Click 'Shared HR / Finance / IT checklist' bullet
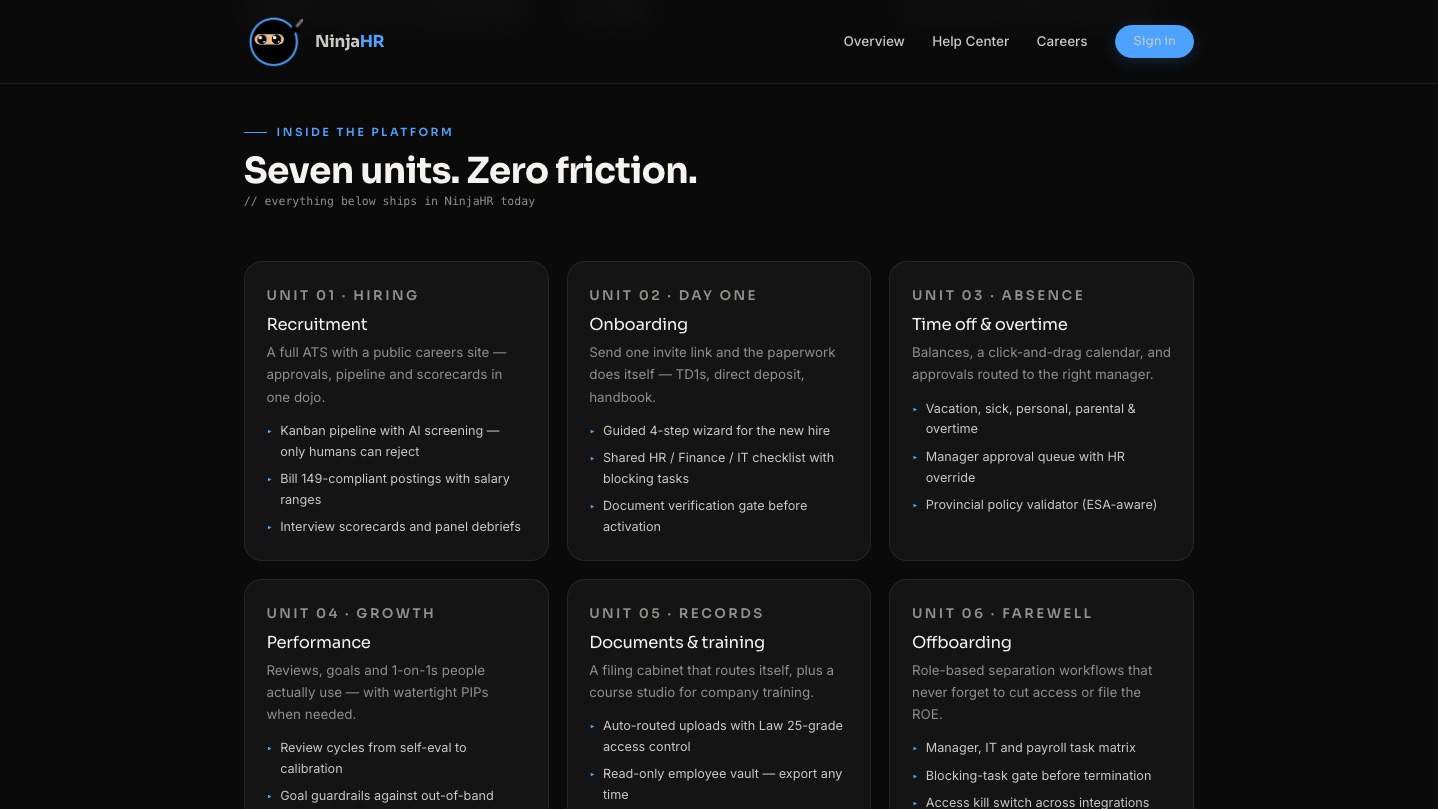This screenshot has height=809, width=1438. click(x=718, y=468)
